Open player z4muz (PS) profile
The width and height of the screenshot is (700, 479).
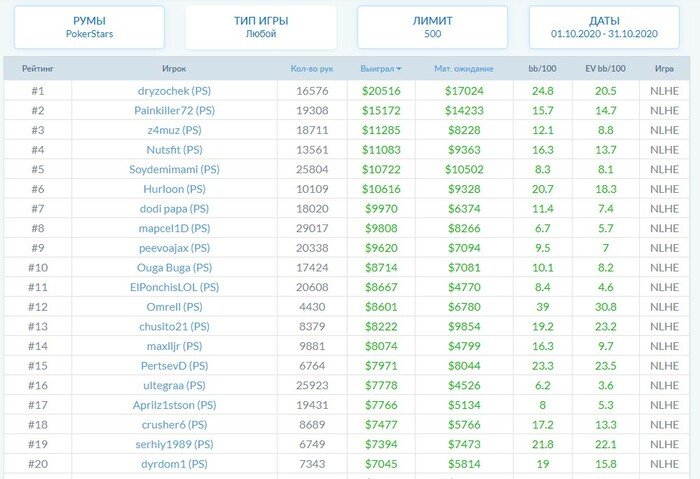[x=174, y=130]
